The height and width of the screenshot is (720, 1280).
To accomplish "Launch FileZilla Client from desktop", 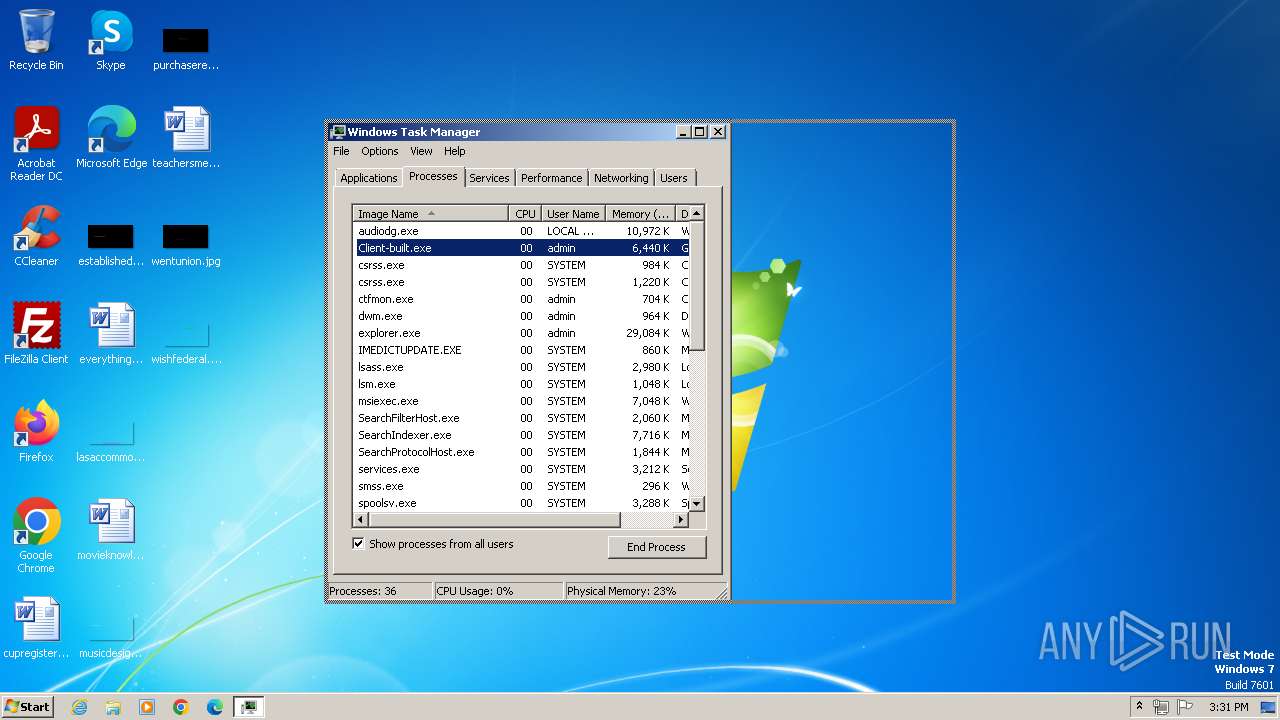I will pyautogui.click(x=36, y=333).
